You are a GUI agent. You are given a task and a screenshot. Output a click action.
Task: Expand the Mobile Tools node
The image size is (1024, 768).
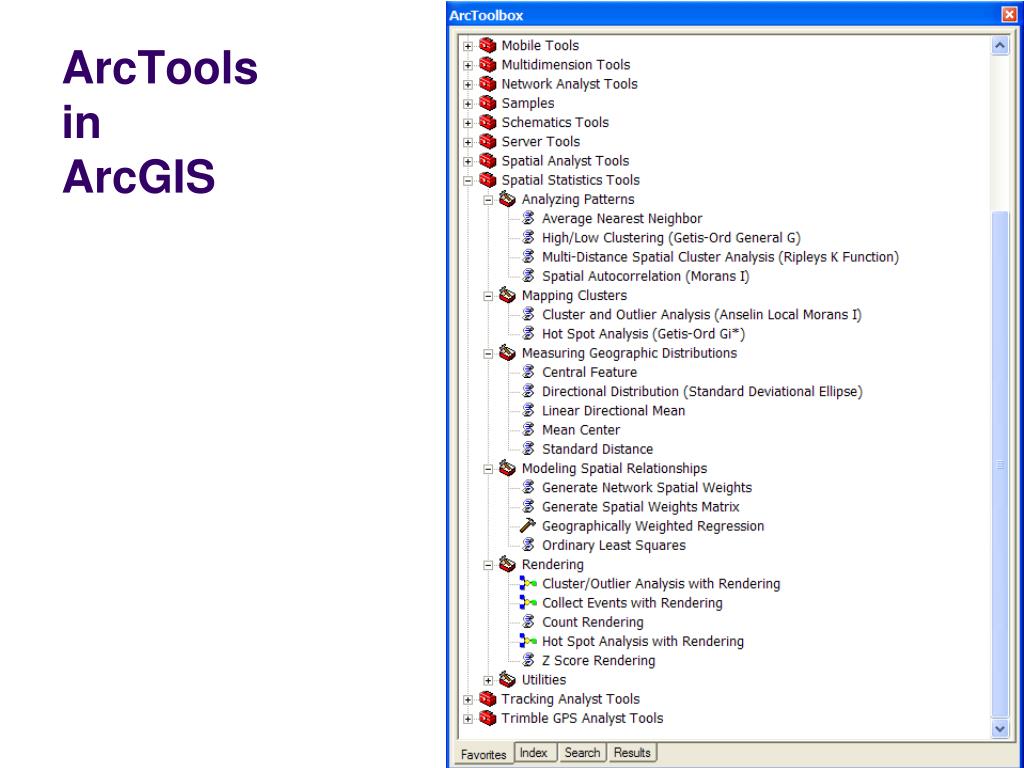[468, 46]
